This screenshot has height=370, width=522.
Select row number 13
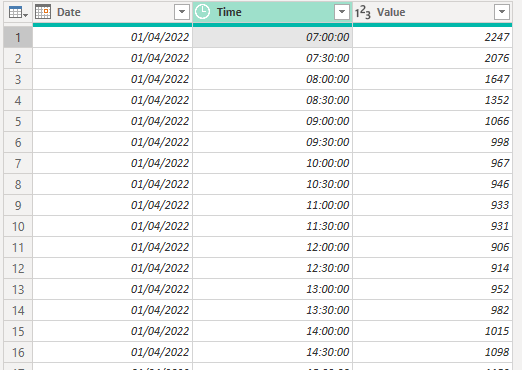pos(18,289)
